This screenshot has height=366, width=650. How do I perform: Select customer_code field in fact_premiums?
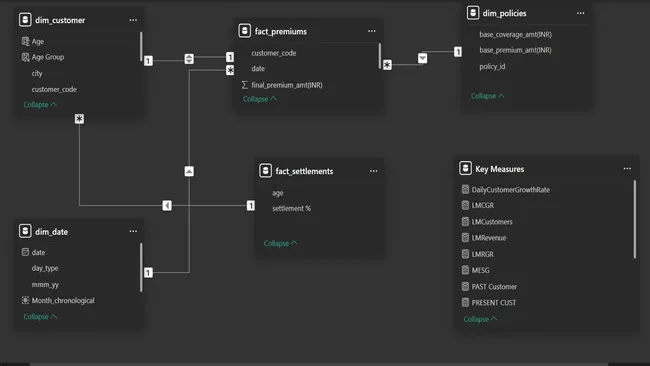[x=274, y=53]
